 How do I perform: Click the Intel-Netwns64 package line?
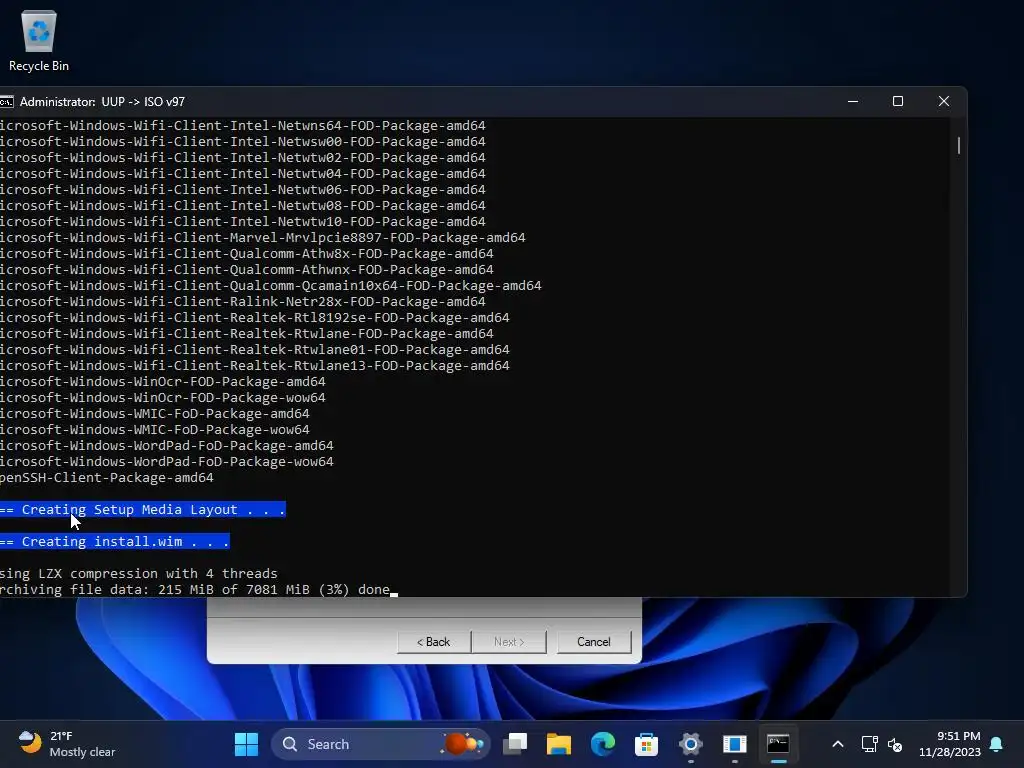point(242,125)
